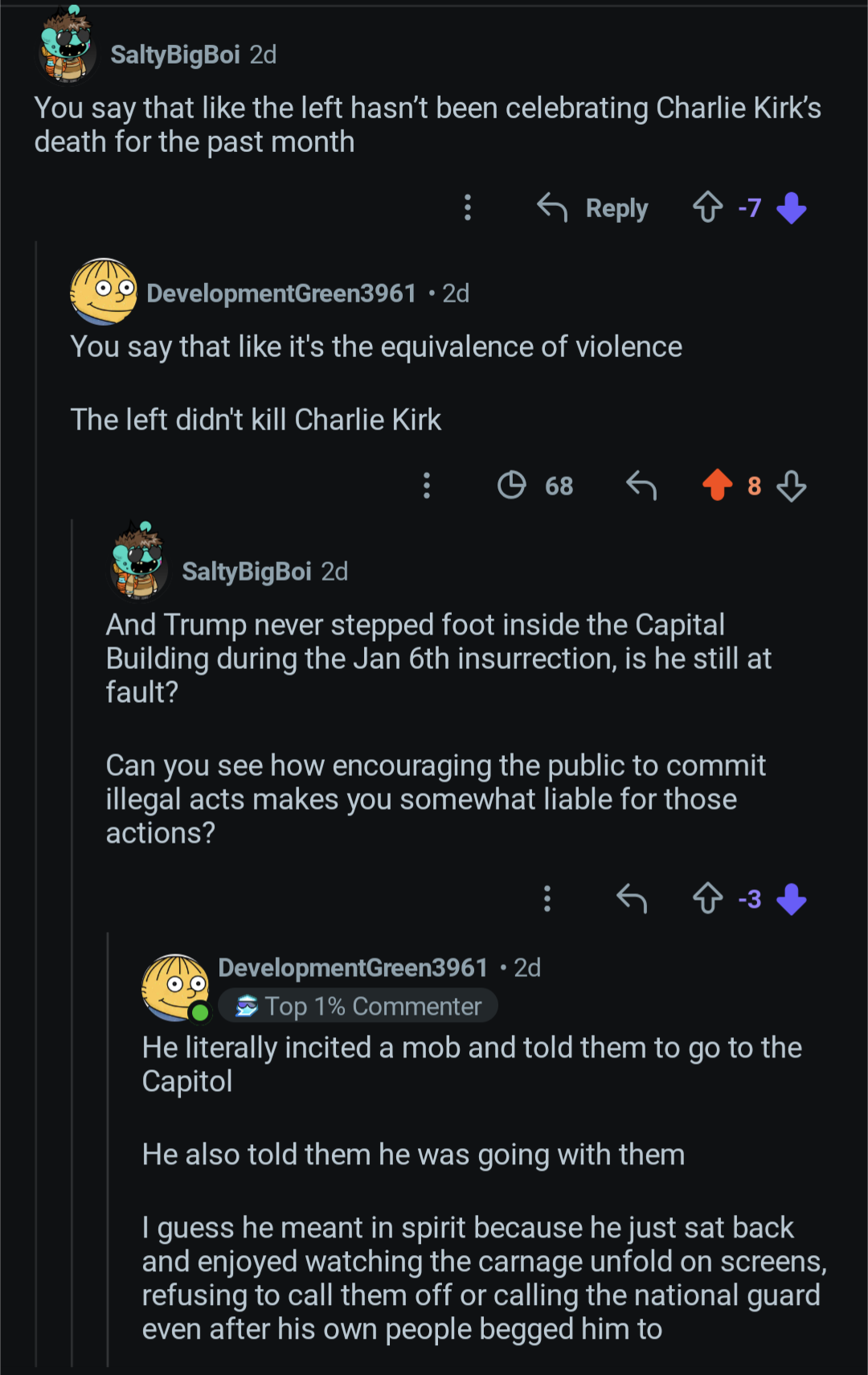868x1375 pixels.
Task: Open overflow menu on the Jan 6th comment
Action: (x=547, y=898)
